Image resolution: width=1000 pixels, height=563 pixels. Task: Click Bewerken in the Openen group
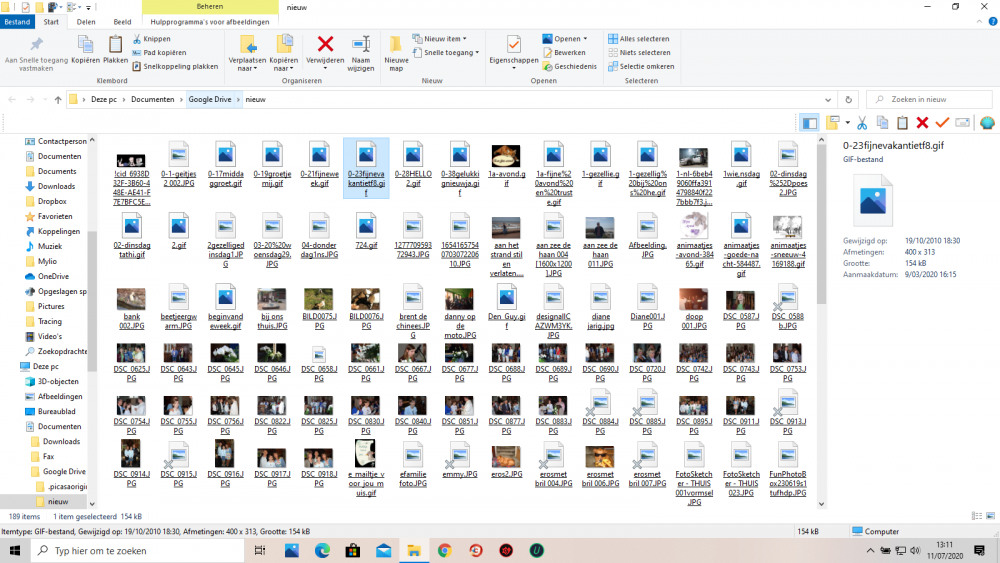(564, 52)
